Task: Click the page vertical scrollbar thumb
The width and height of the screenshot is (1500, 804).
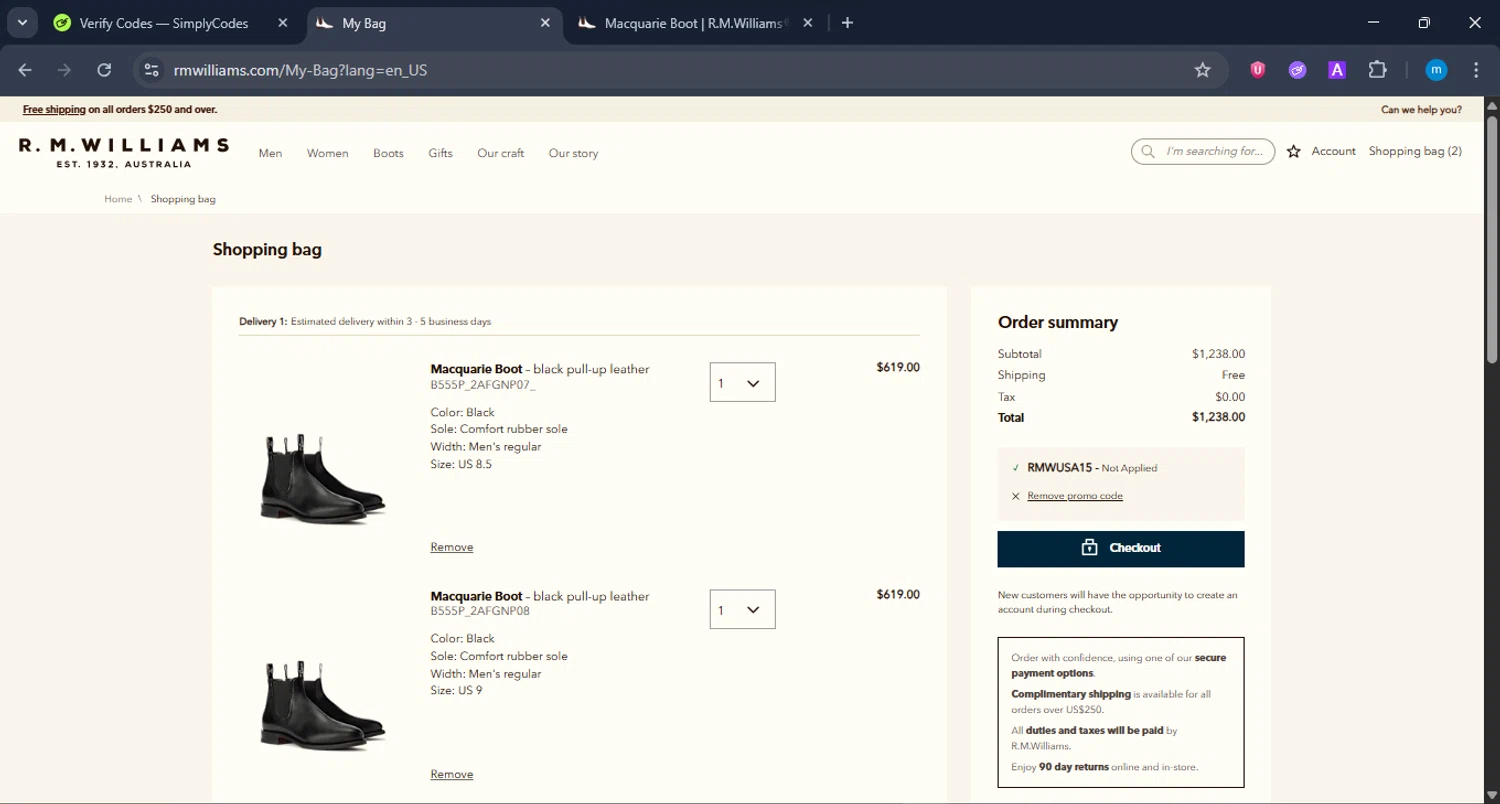Action: pyautogui.click(x=1492, y=240)
